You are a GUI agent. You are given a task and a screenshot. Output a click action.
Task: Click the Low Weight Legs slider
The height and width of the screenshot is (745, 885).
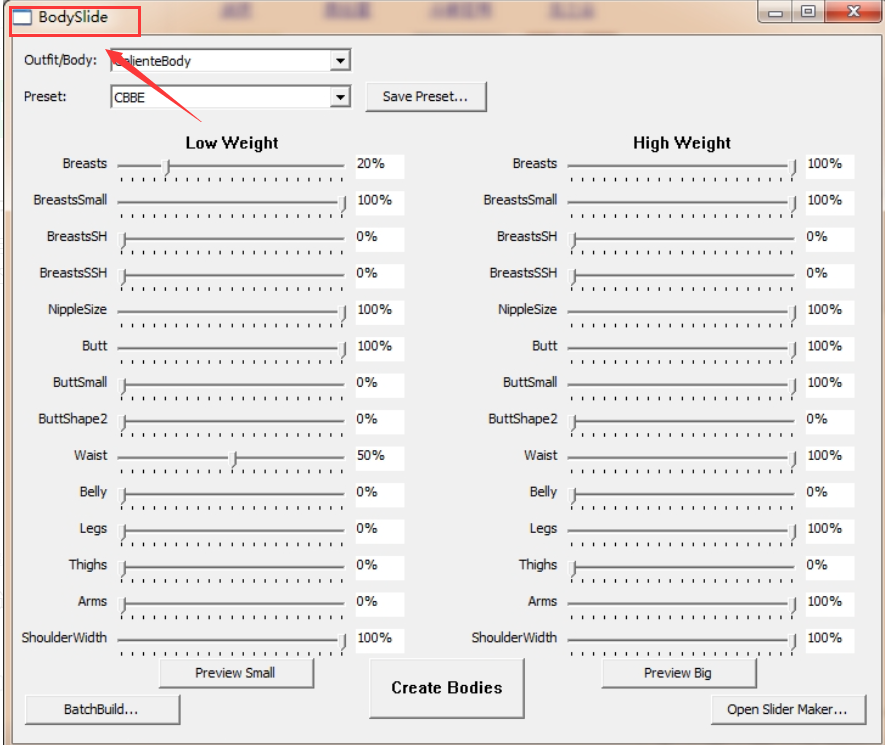[231, 533]
